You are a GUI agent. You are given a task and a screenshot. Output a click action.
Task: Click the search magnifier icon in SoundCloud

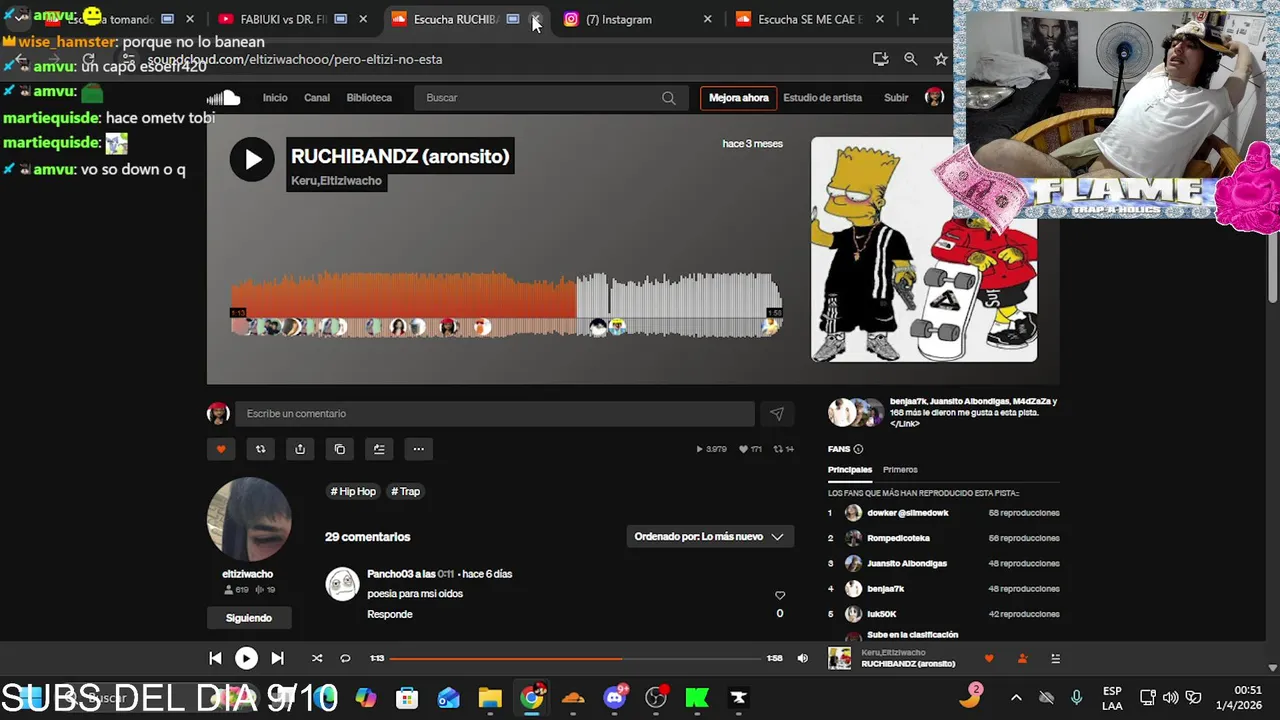click(668, 98)
